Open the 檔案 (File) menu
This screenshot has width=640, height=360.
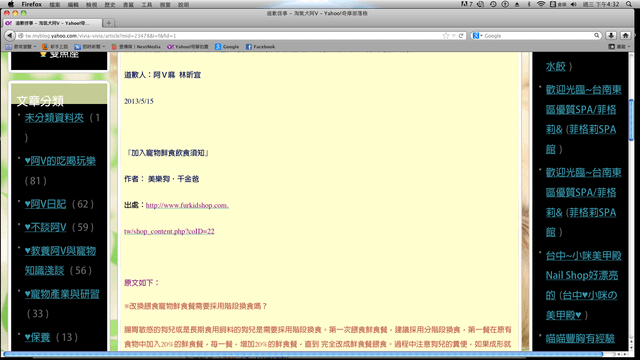[x=55, y=4]
